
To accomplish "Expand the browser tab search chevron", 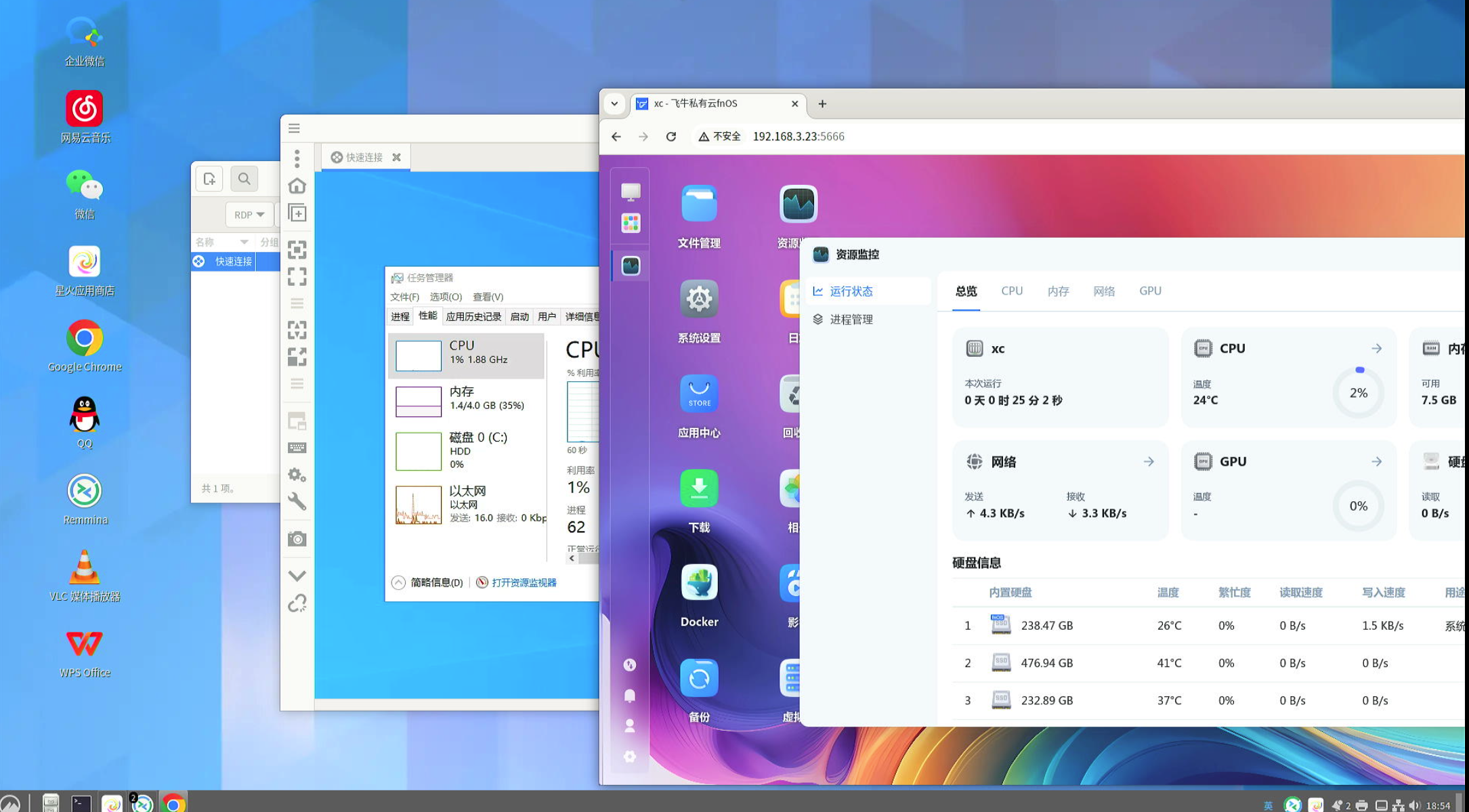I will click(x=614, y=104).
